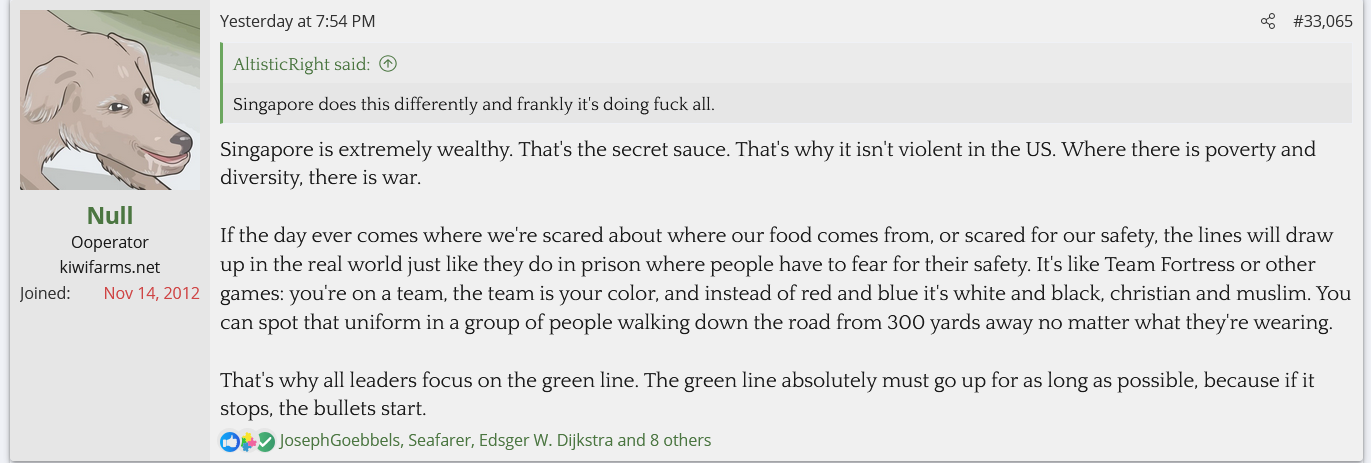Screen dimensions: 1371x463
Task: Open Null's dog avatar image
Action: [x=110, y=100]
